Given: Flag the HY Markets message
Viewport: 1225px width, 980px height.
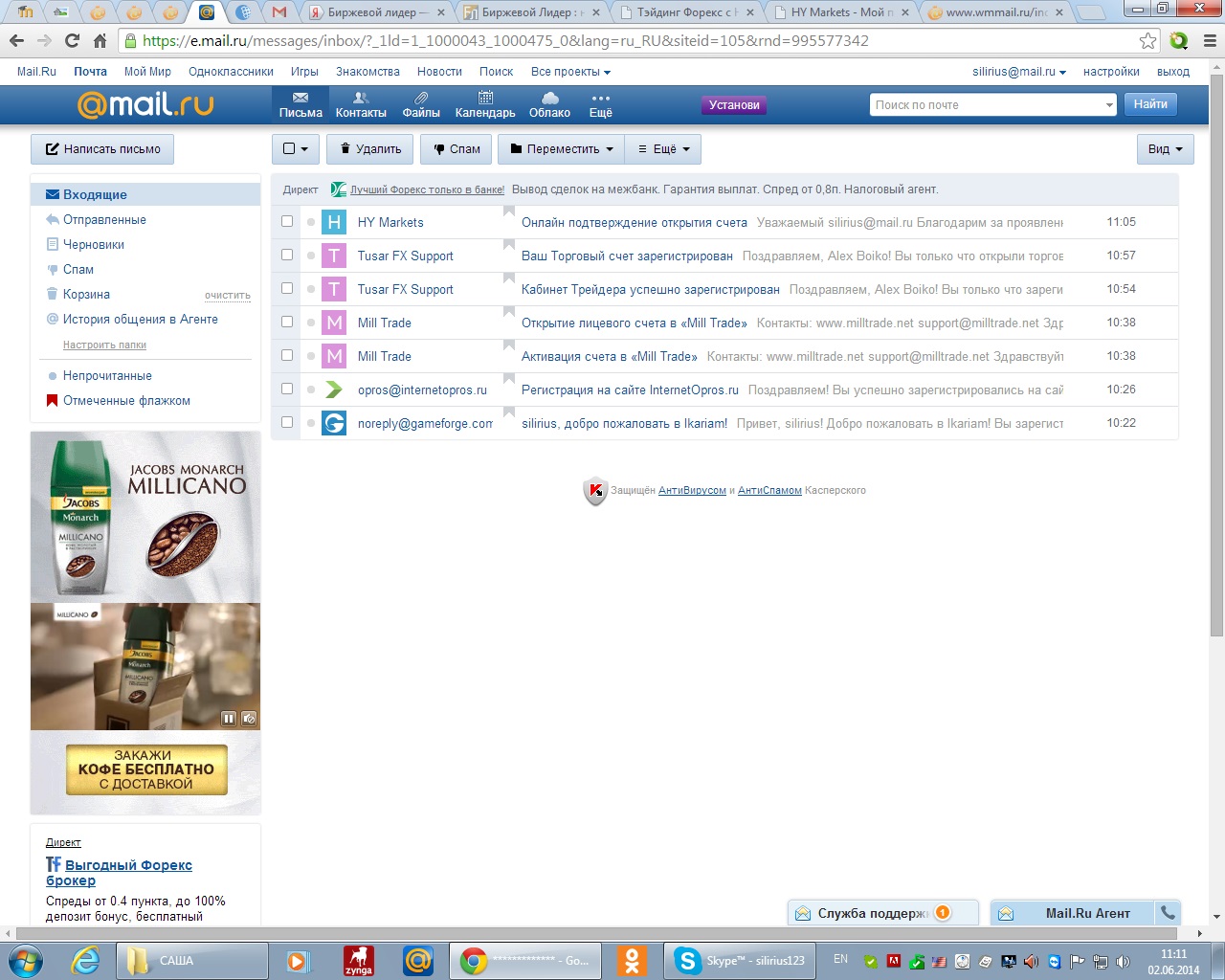Looking at the screenshot, I should click(x=509, y=212).
